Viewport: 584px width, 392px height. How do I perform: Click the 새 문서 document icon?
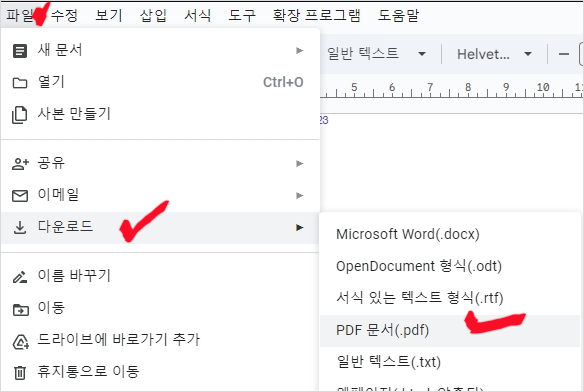point(20,51)
